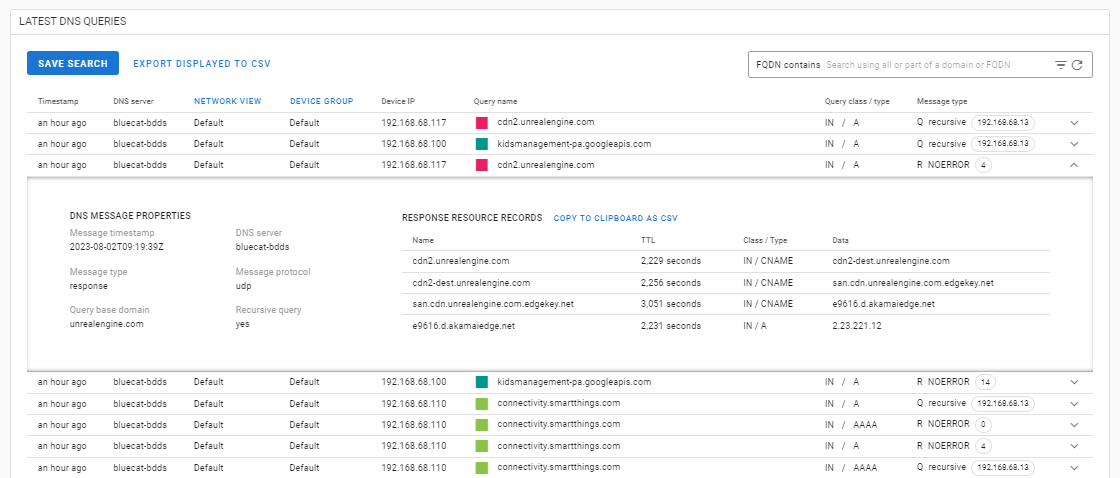This screenshot has width=1120, height=478.
Task: Collapse the expanded cdn2.unrealengine.com NOERROR row
Action: coord(1074,165)
